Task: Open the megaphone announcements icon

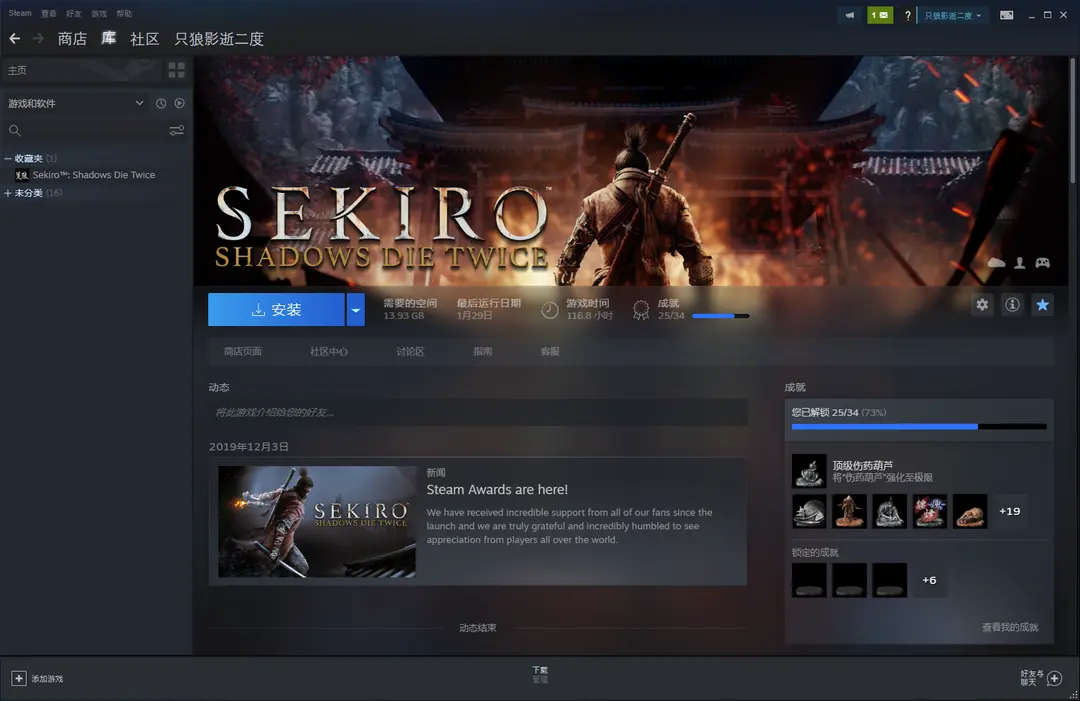Action: coord(850,15)
